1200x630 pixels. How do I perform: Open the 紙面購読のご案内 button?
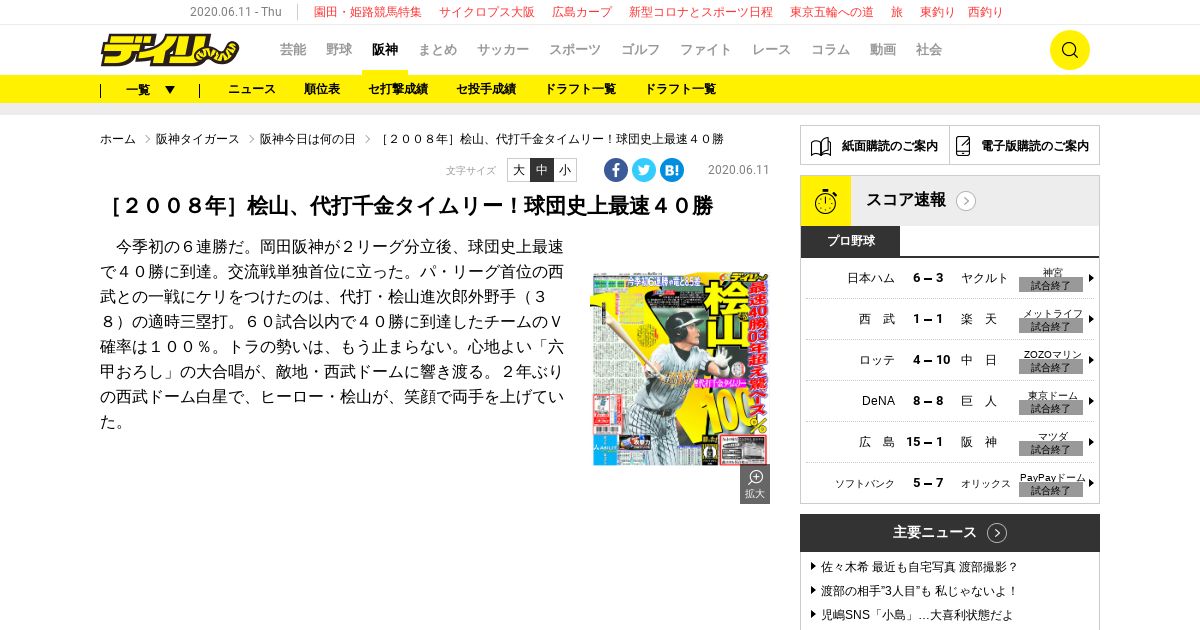coord(875,146)
